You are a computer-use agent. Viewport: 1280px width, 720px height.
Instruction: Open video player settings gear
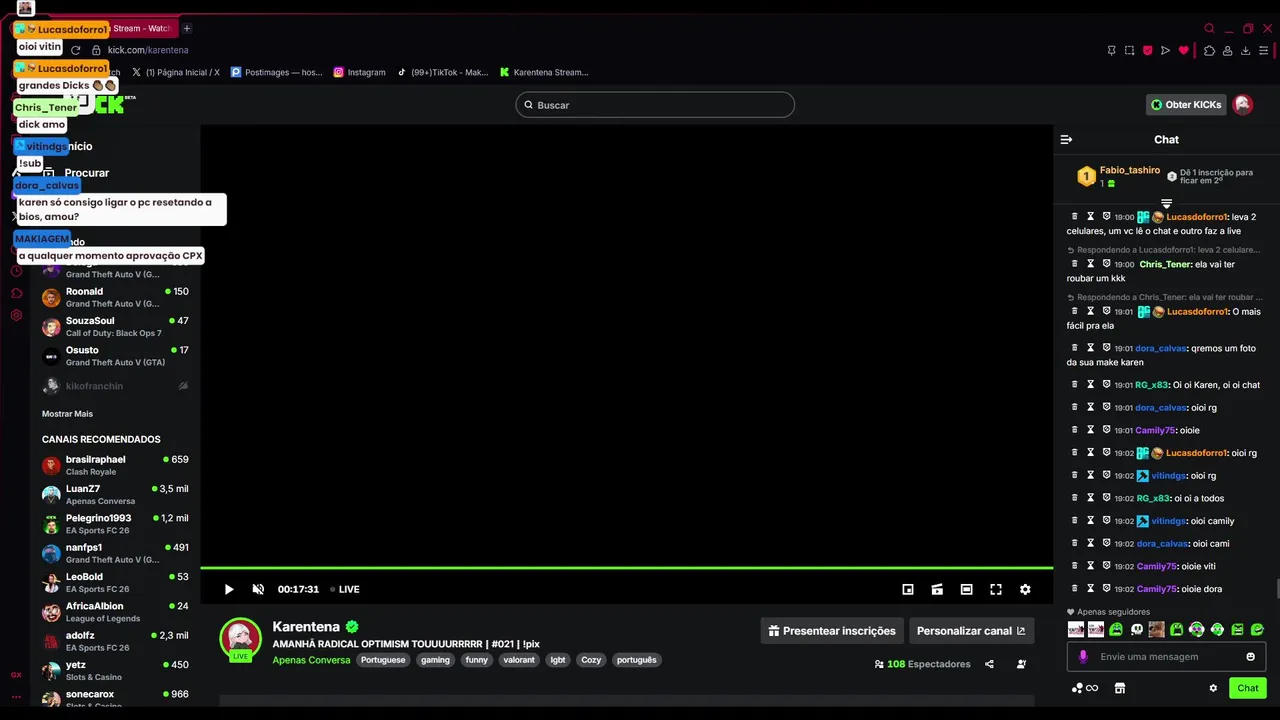[1025, 589]
